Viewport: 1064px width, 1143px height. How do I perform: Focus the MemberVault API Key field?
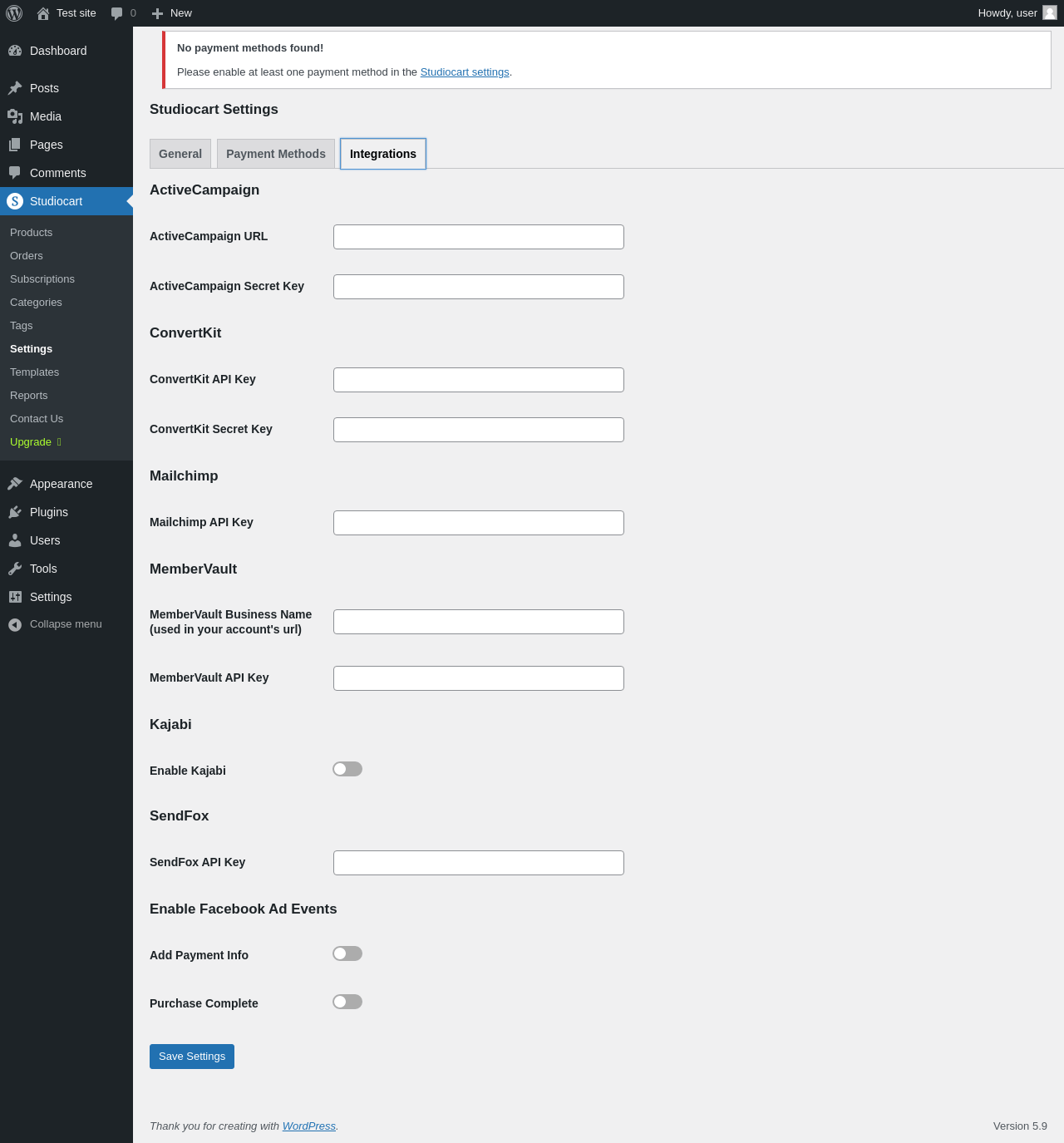point(479,678)
